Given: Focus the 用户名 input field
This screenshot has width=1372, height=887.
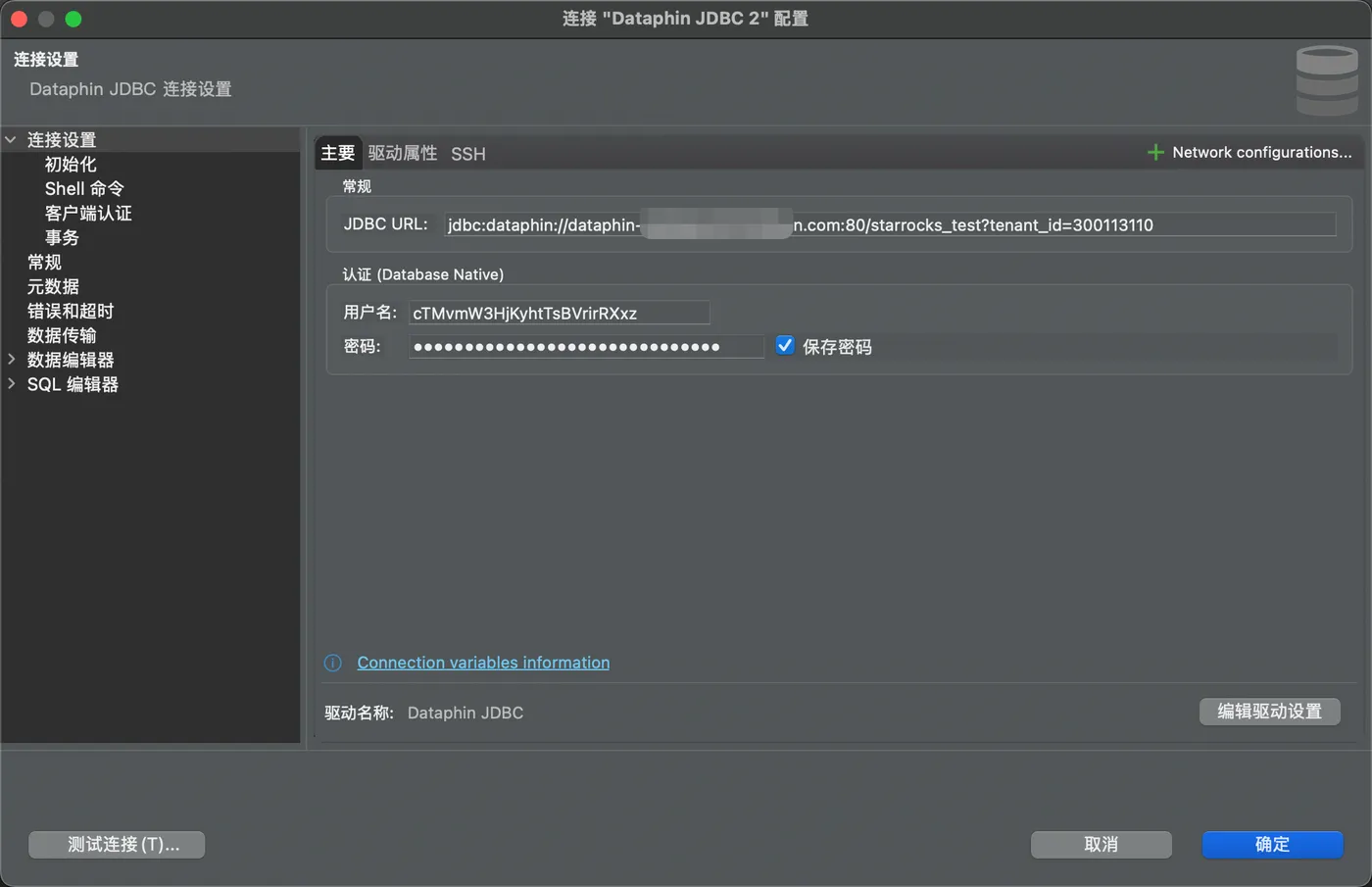Looking at the screenshot, I should (559, 313).
